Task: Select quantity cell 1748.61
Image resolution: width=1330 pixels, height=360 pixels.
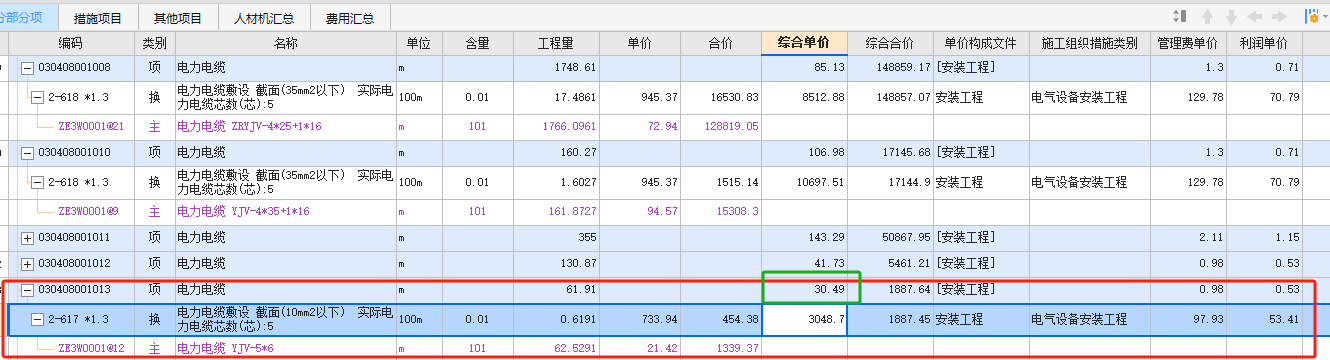Action: 556,68
